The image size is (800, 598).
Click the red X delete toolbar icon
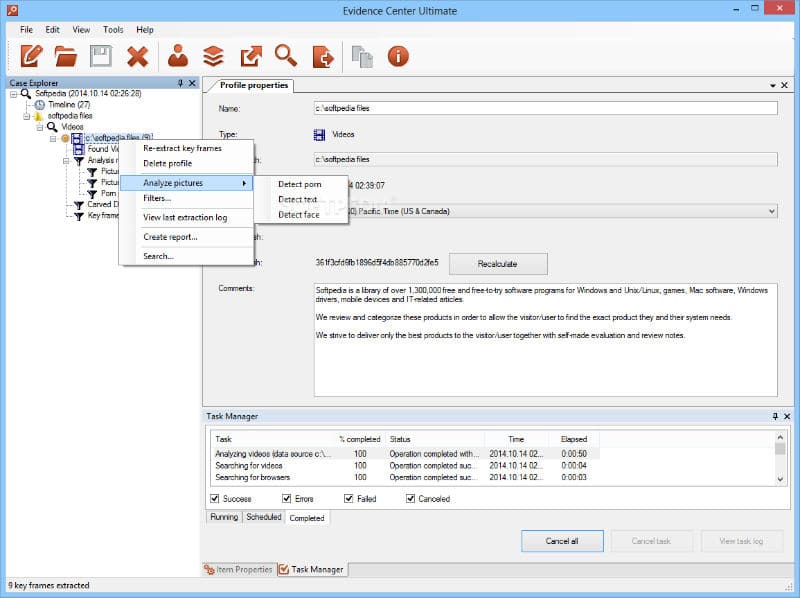point(138,56)
